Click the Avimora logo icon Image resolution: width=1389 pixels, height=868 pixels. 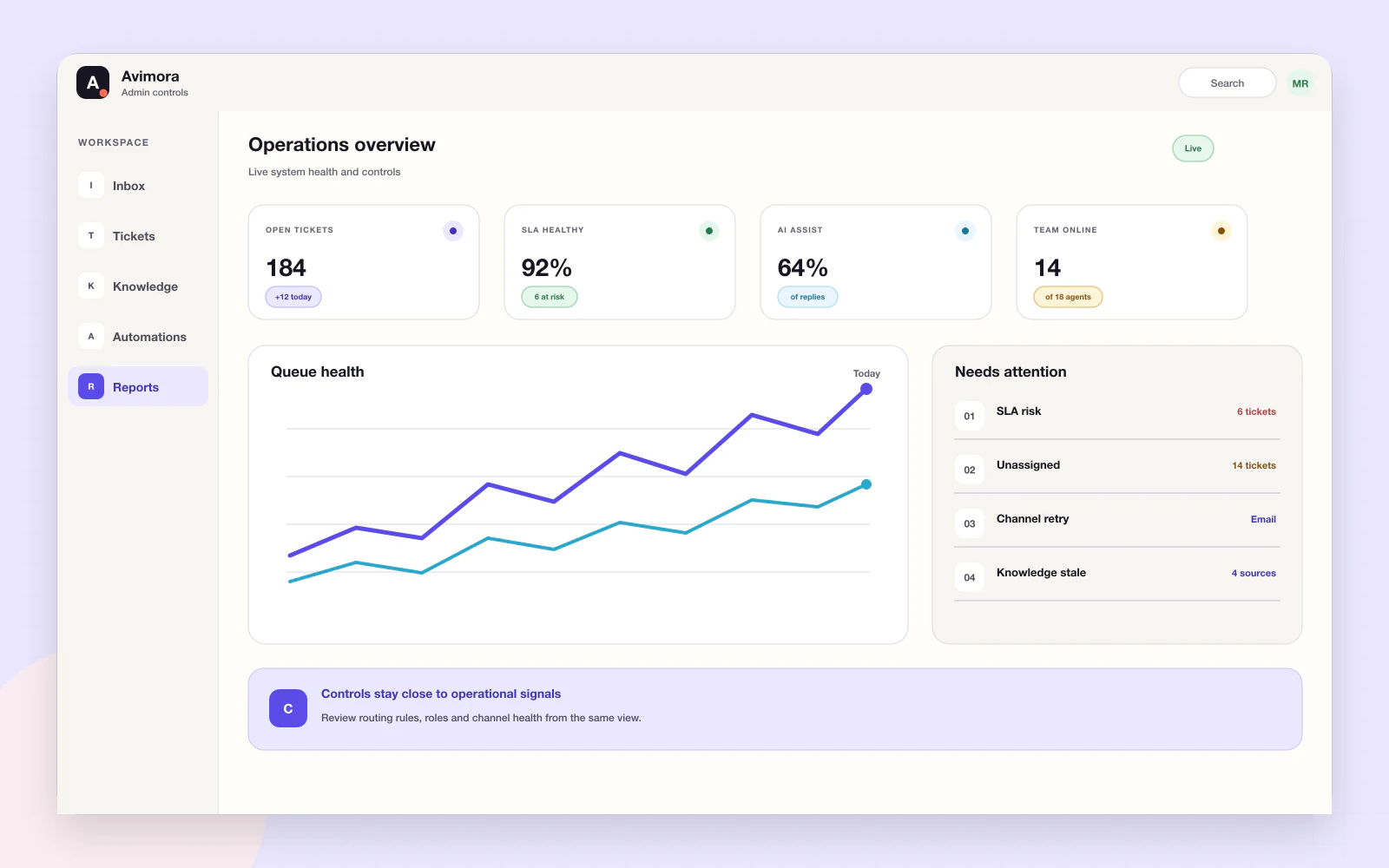click(x=93, y=82)
